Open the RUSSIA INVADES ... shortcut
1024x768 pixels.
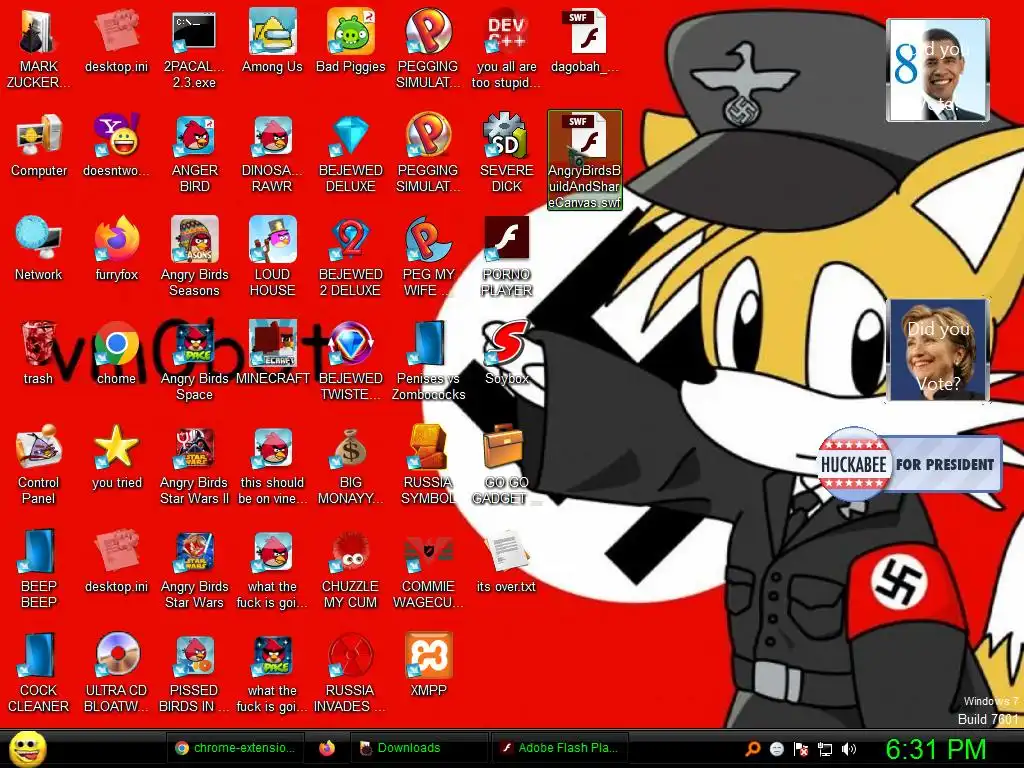point(351,673)
